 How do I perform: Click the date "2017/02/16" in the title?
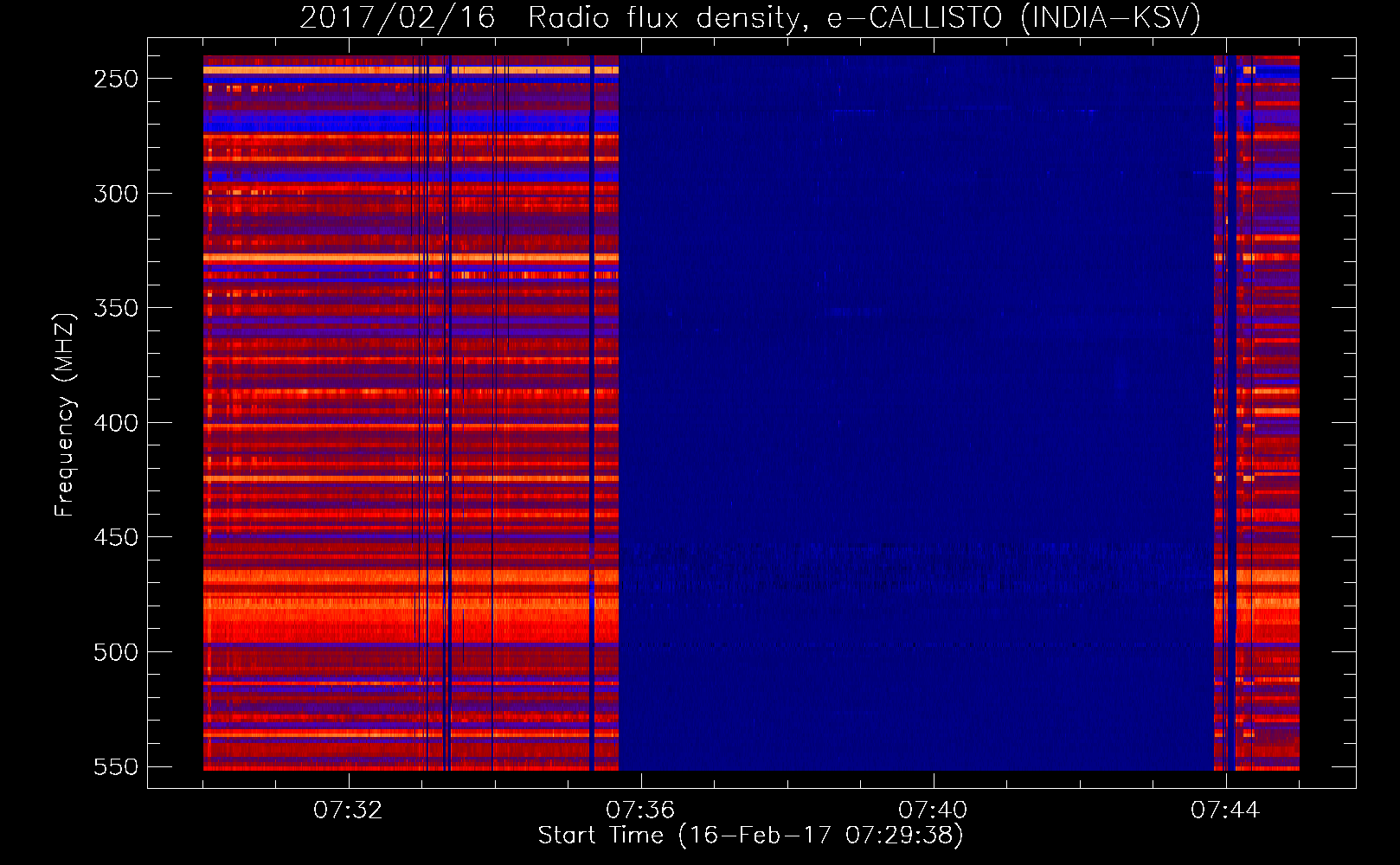[397, 18]
